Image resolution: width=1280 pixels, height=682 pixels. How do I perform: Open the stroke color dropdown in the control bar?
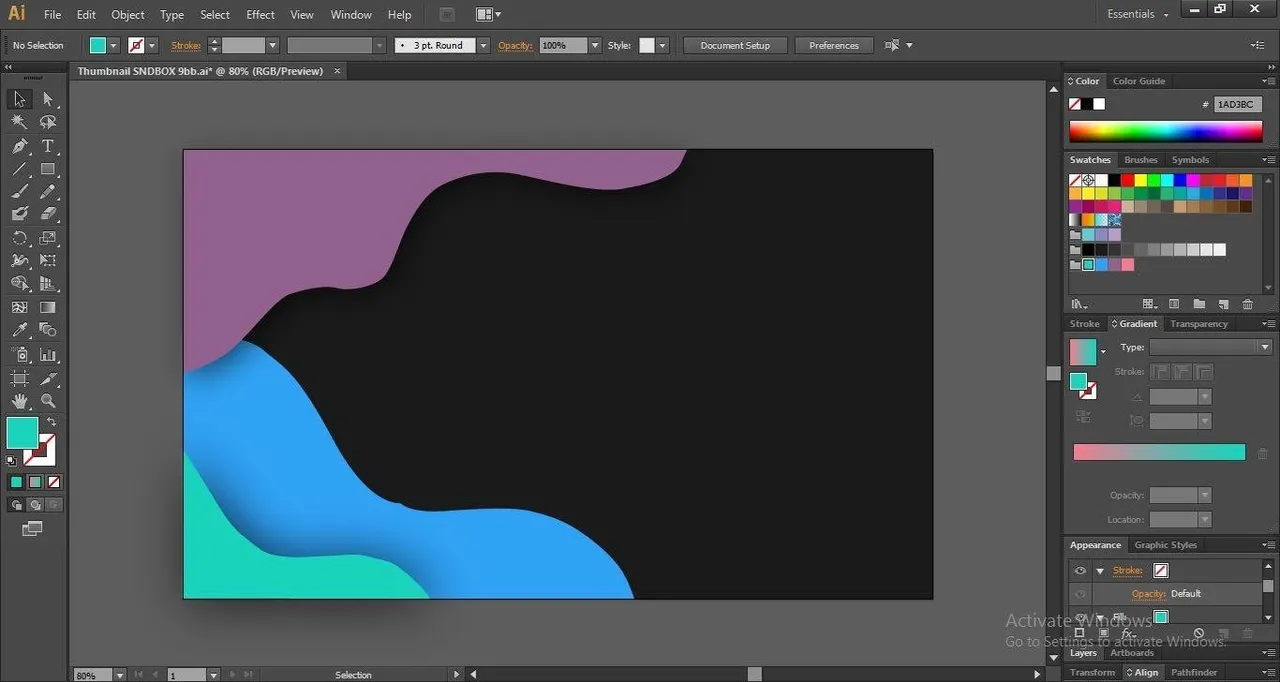(152, 45)
